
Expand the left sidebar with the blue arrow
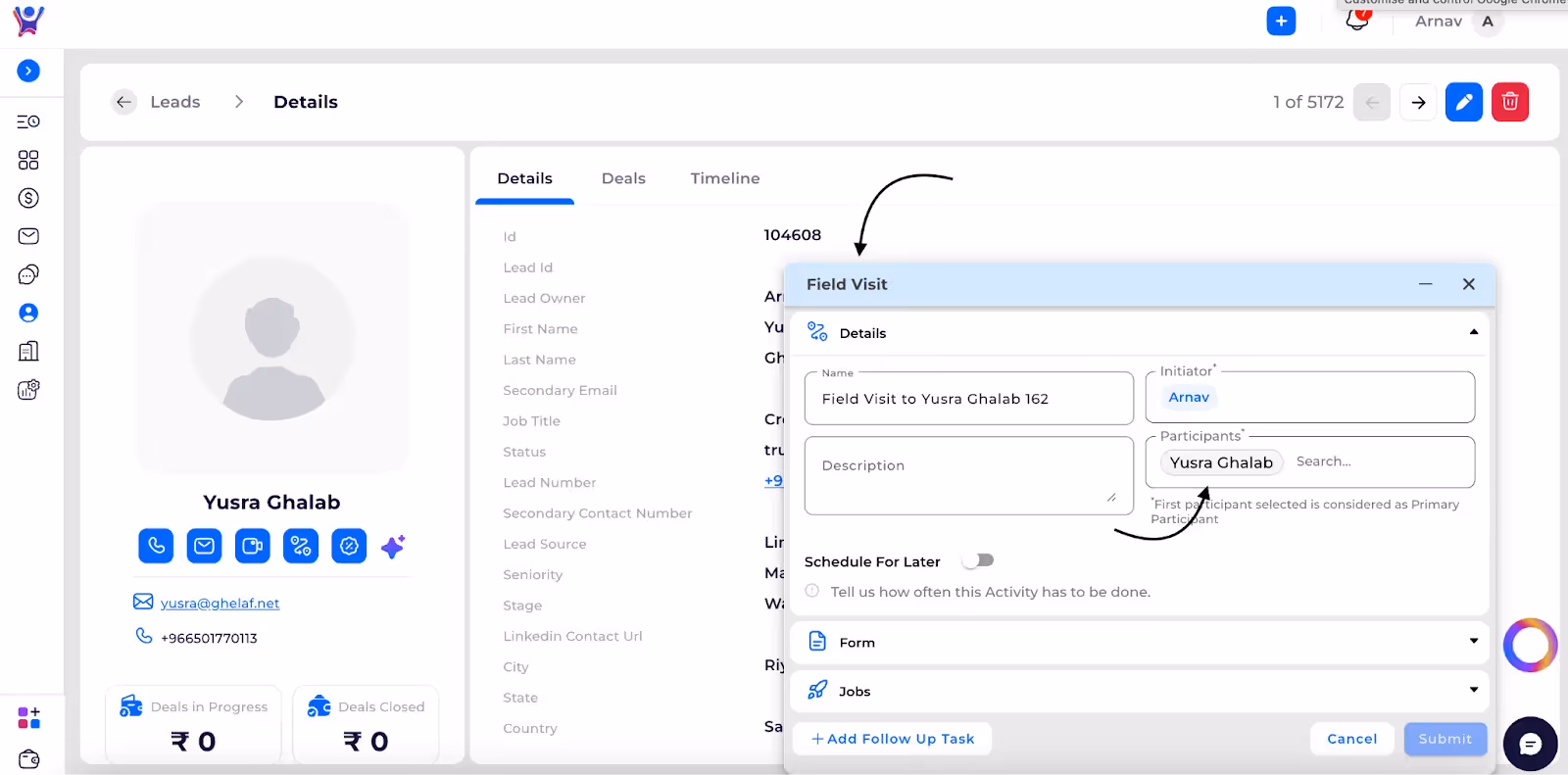coord(28,71)
